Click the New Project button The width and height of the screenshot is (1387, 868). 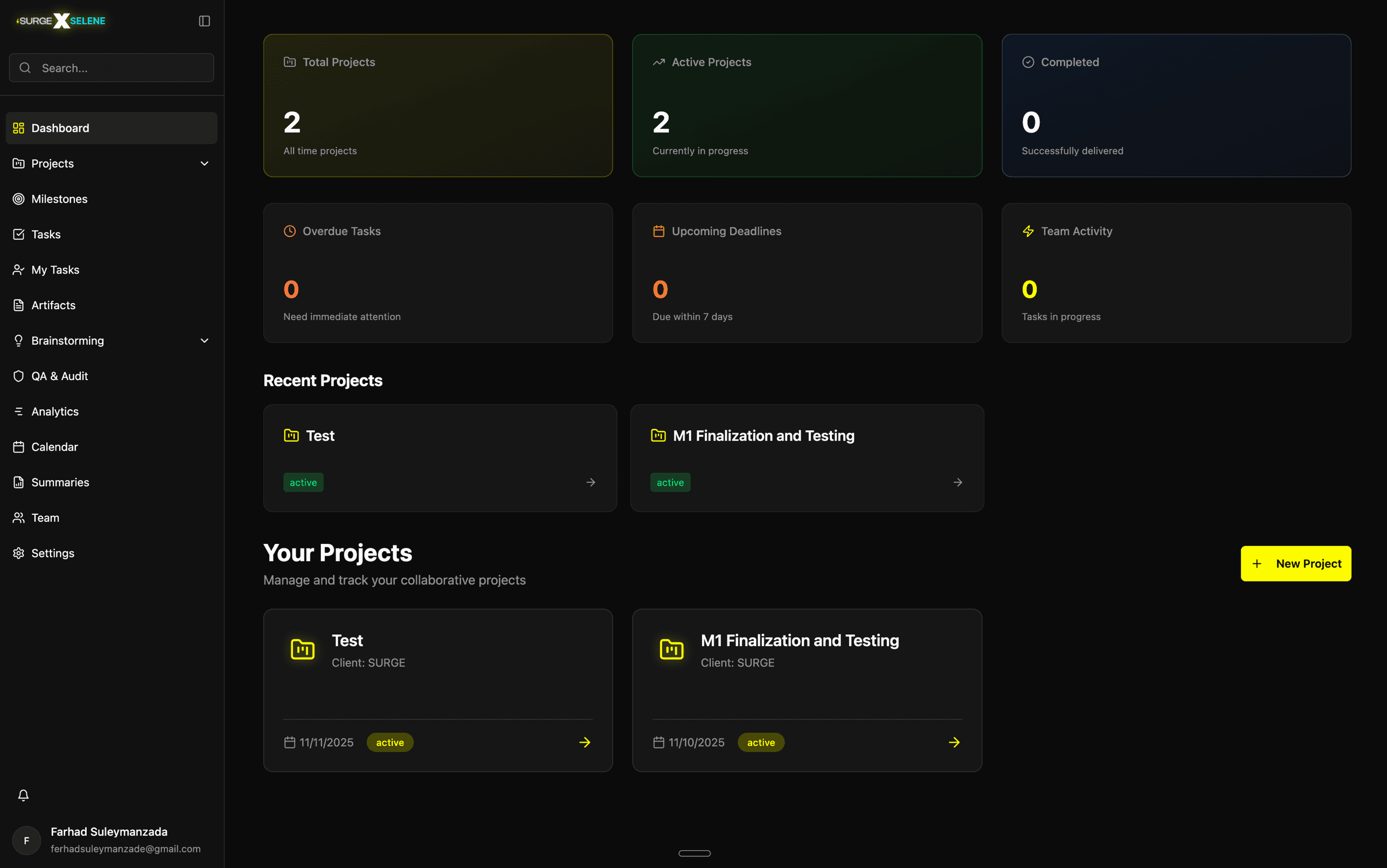1295,563
